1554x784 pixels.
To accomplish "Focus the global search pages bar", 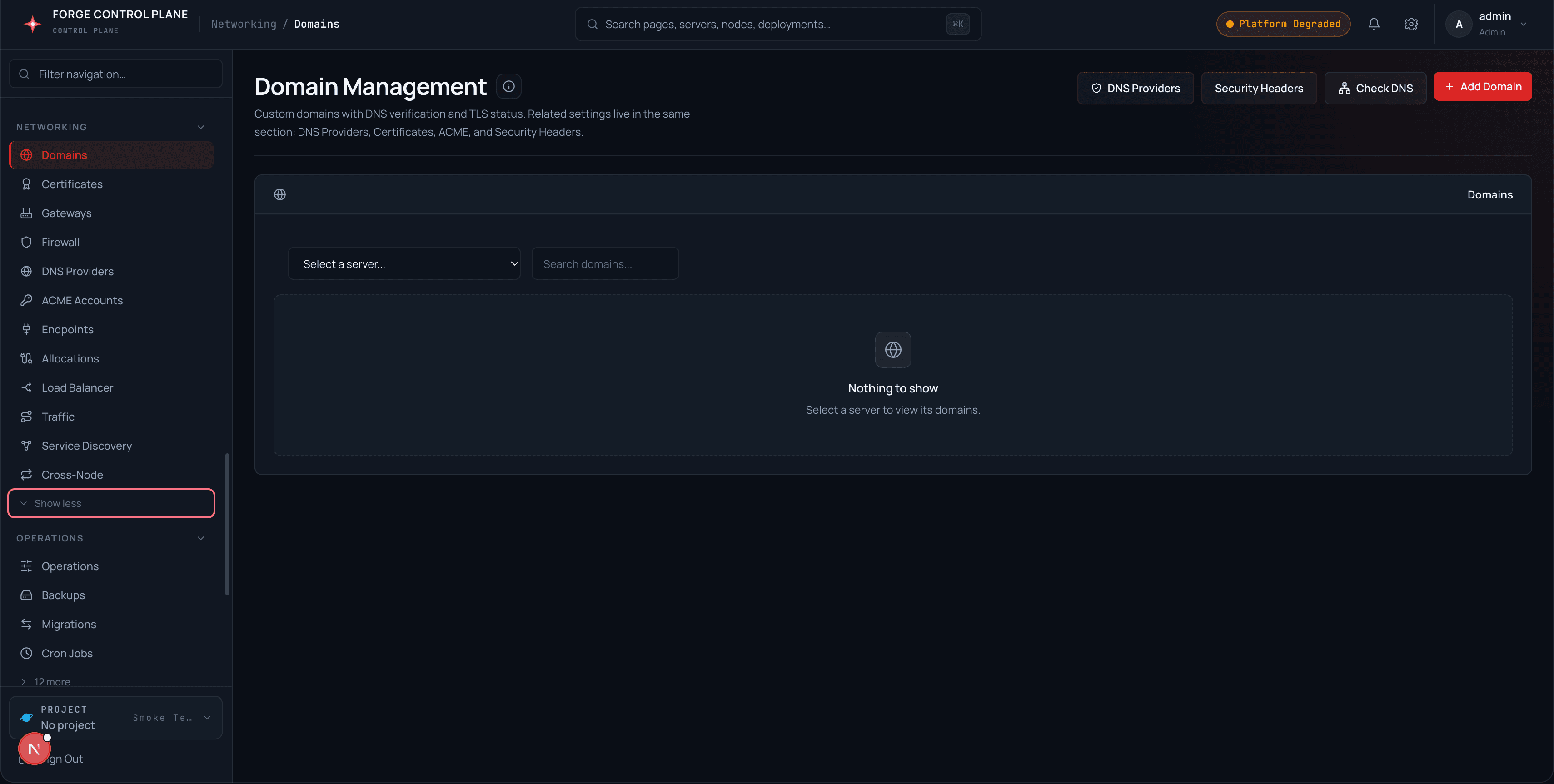I will pos(777,24).
